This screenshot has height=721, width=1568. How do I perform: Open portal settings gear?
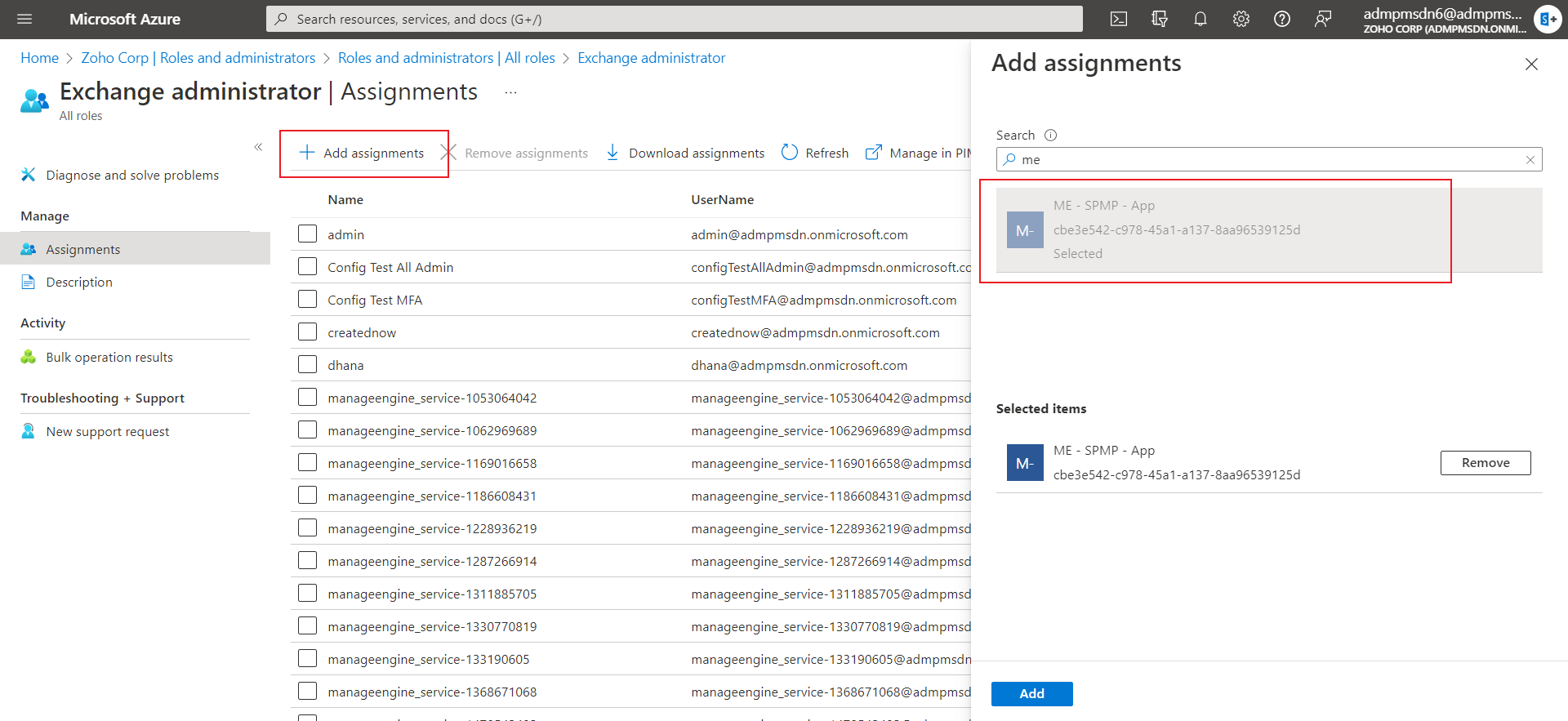[x=1241, y=19]
